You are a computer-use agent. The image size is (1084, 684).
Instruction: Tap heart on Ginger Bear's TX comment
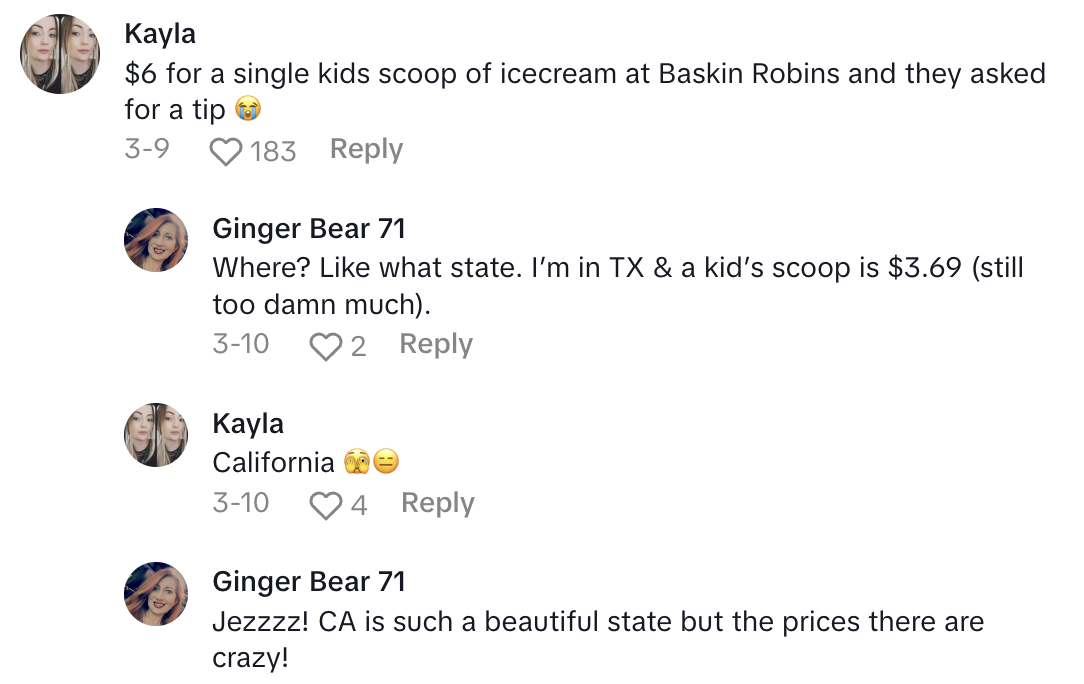[x=325, y=346]
